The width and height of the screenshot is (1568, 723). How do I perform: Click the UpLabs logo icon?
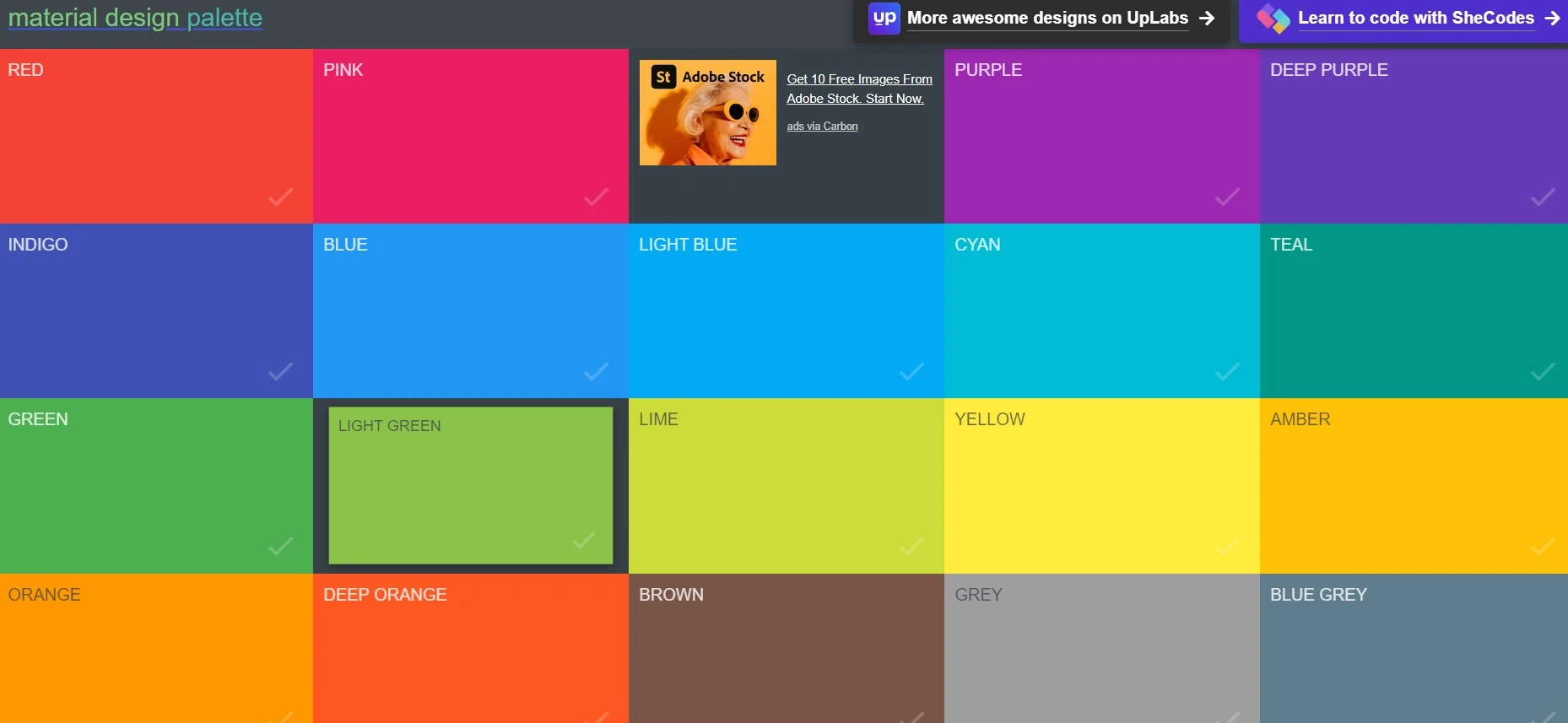click(884, 18)
